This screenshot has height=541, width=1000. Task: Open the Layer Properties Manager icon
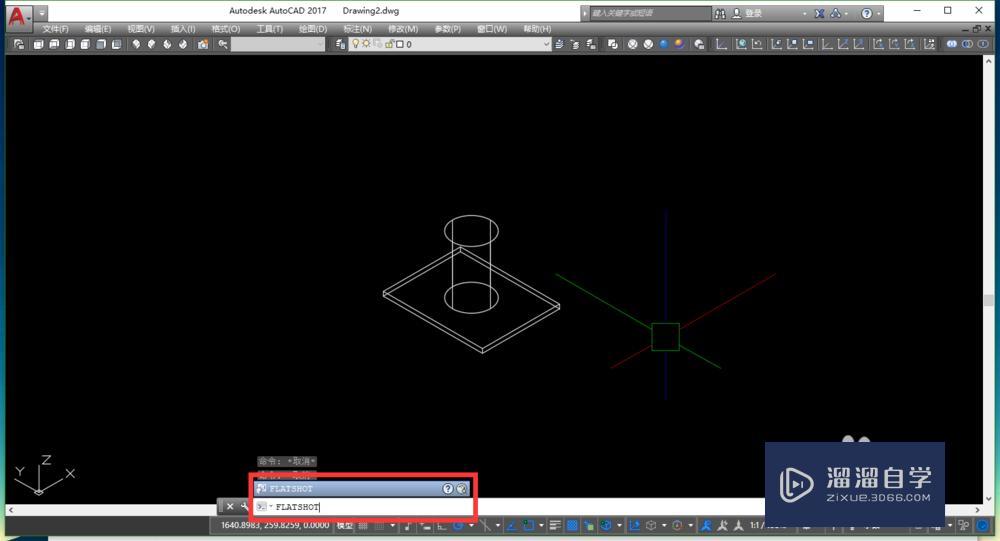(341, 44)
